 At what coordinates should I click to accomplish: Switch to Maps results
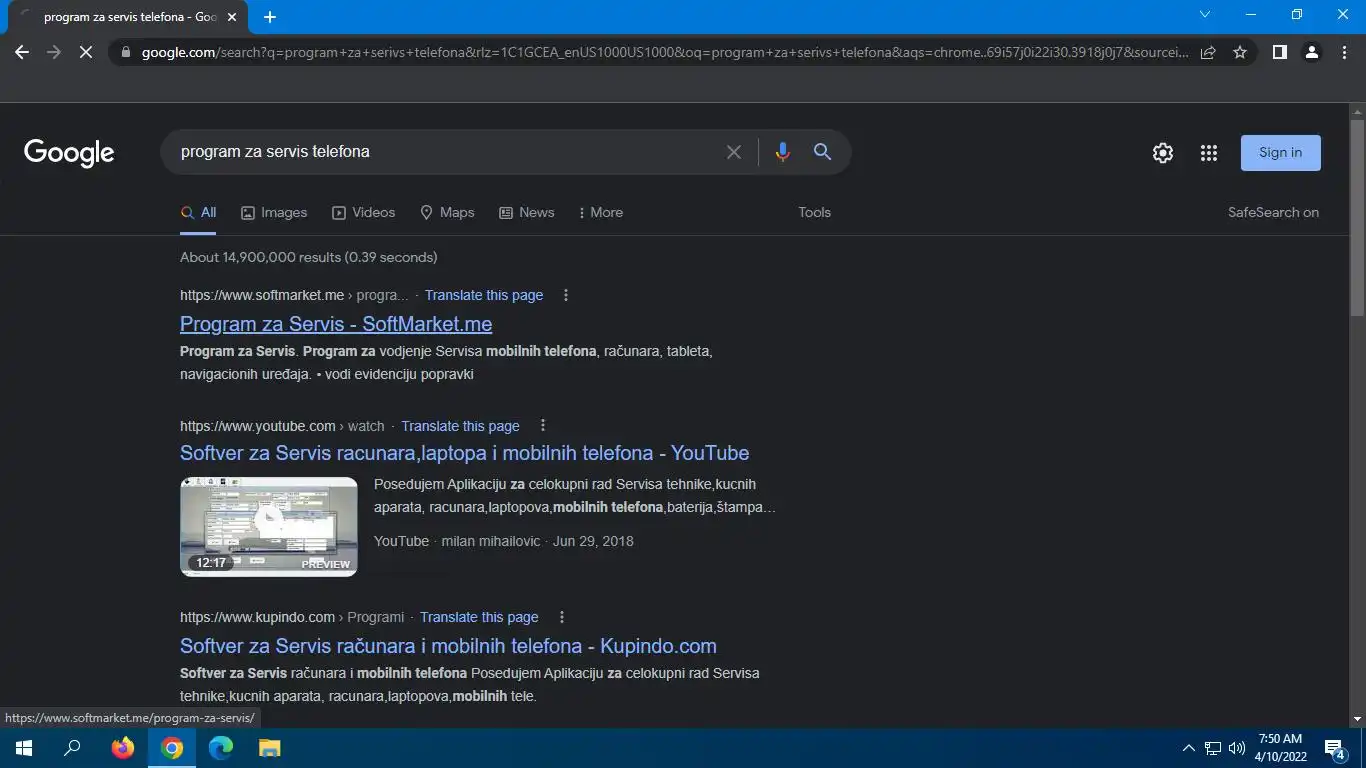tap(447, 212)
